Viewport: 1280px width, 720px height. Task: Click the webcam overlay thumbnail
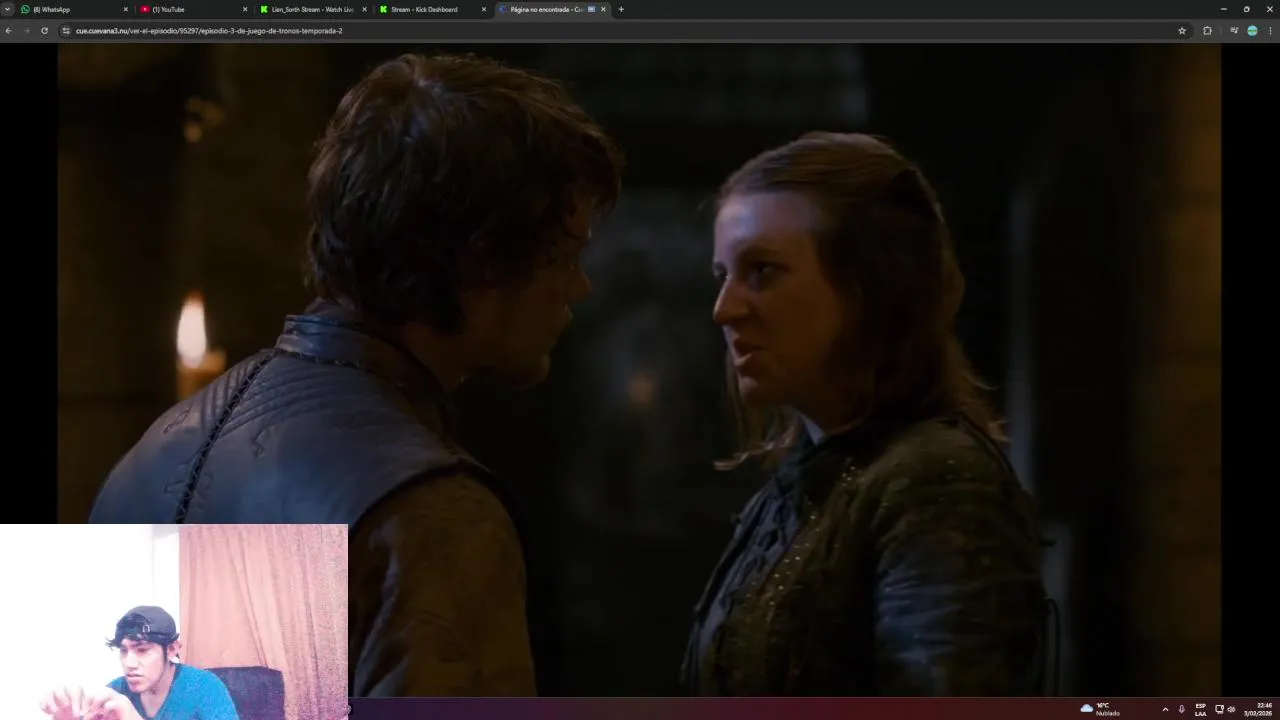pyautogui.click(x=174, y=621)
